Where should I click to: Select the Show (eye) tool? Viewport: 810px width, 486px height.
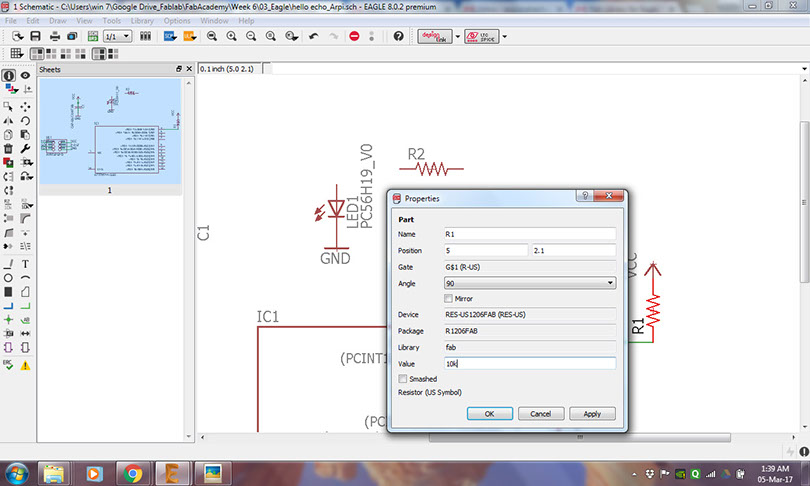click(25, 75)
